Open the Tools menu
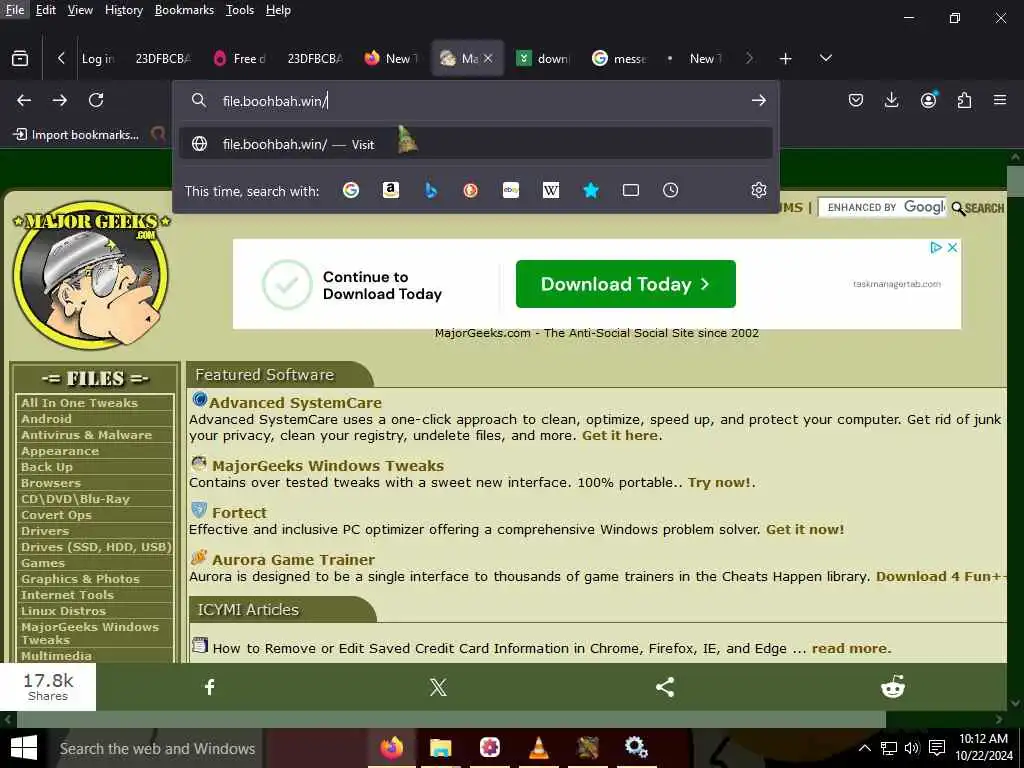The height and width of the screenshot is (768, 1024). click(x=240, y=10)
